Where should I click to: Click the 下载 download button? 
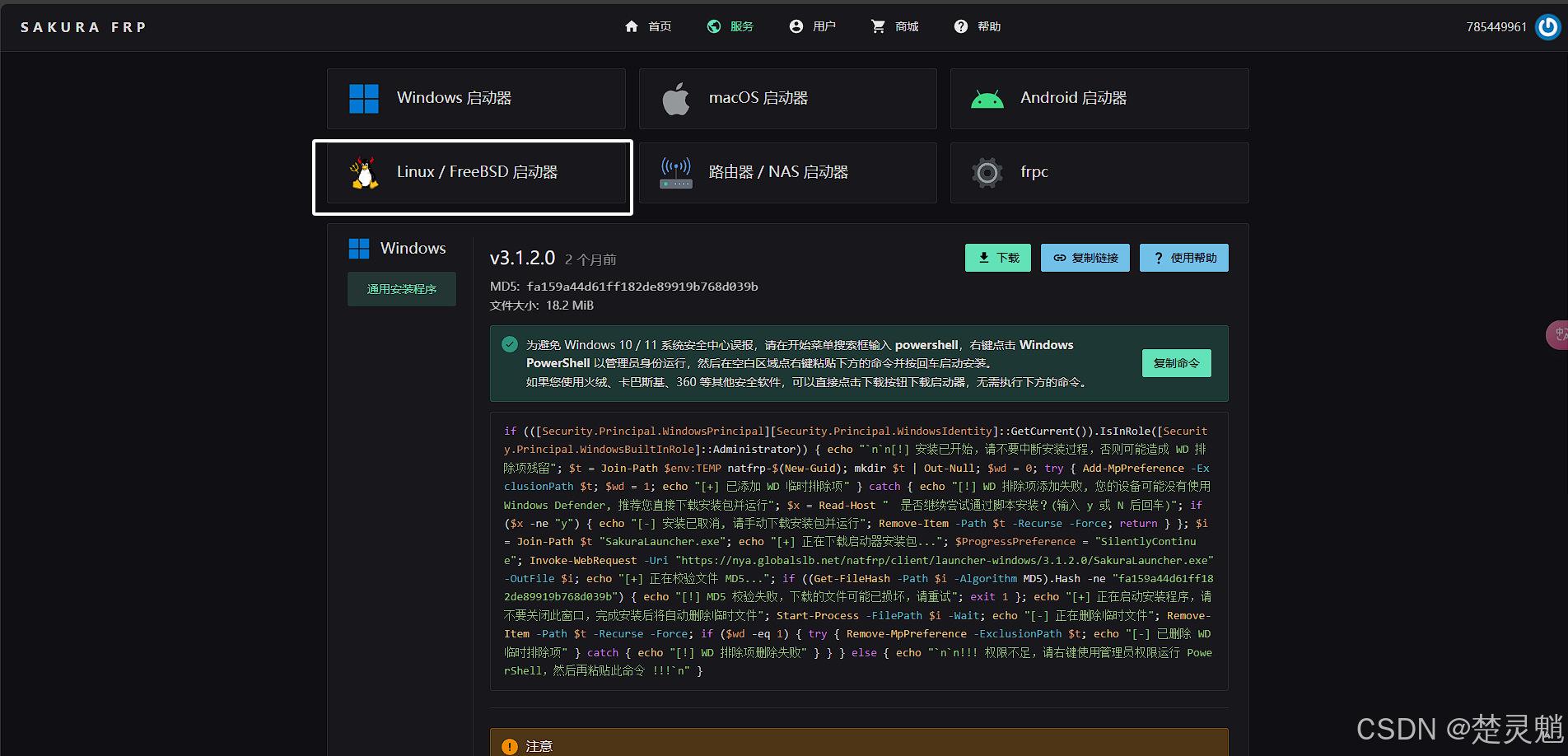(x=998, y=258)
